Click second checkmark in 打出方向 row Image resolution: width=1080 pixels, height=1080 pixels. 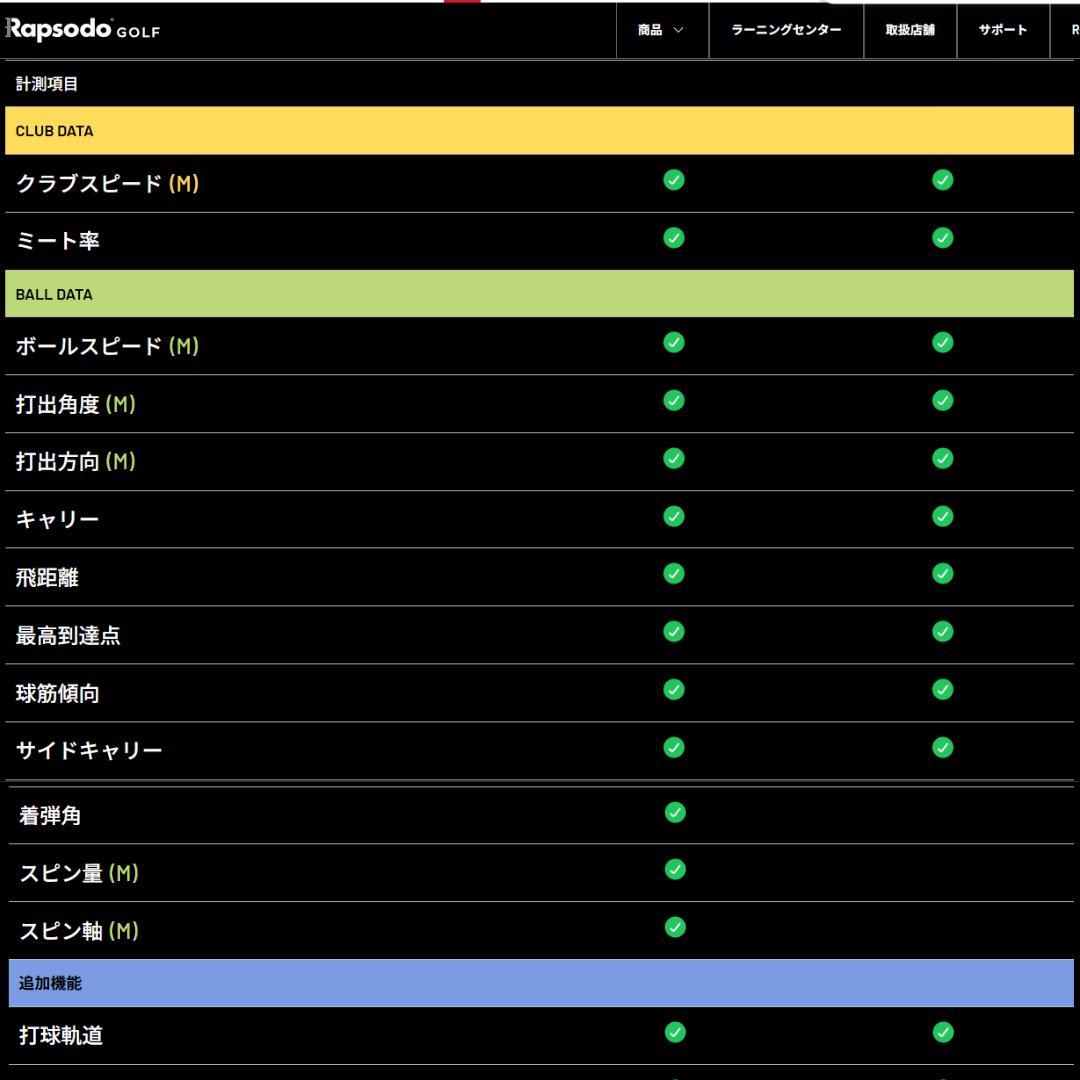pos(942,458)
